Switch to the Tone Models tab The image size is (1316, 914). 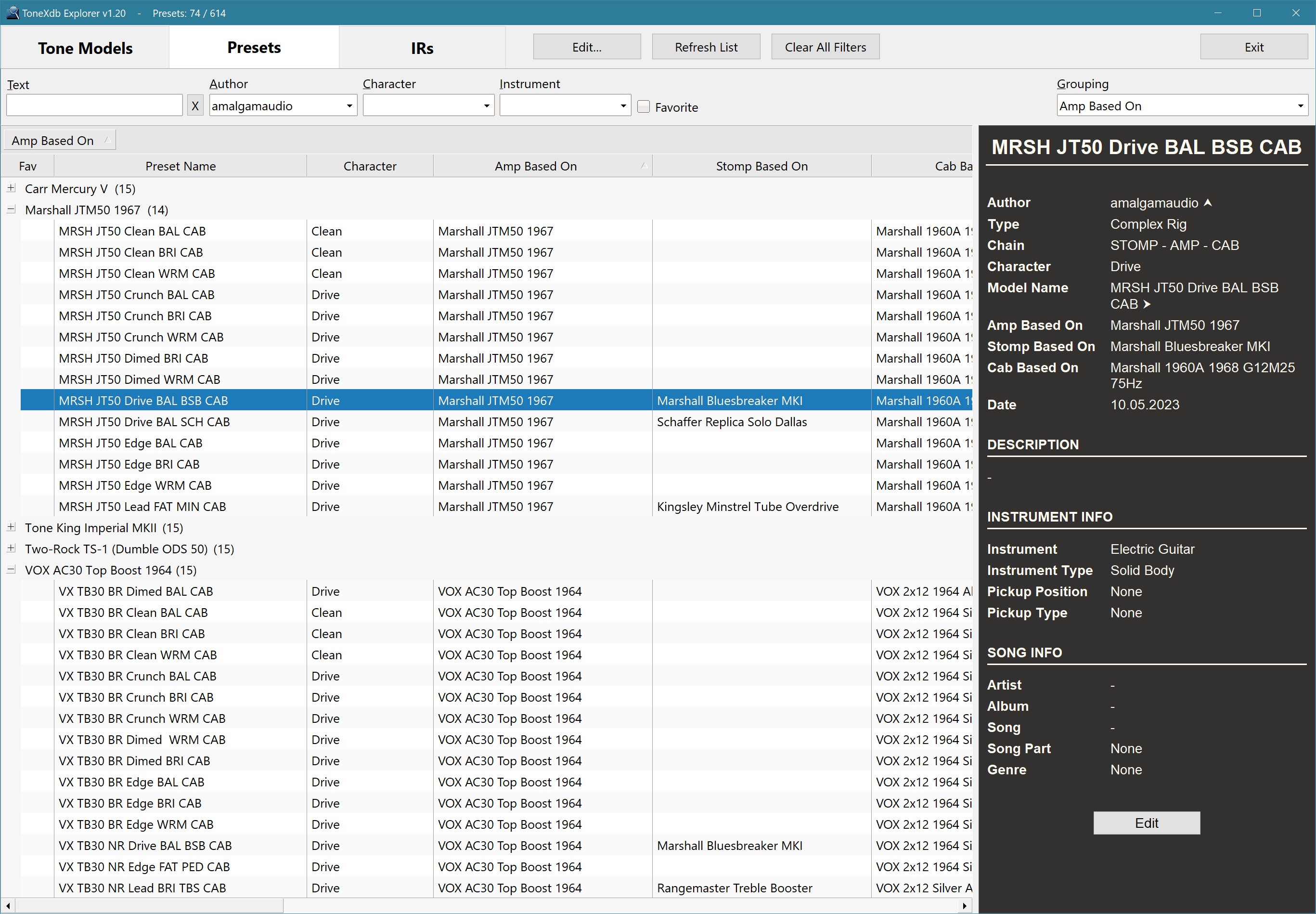pos(85,48)
